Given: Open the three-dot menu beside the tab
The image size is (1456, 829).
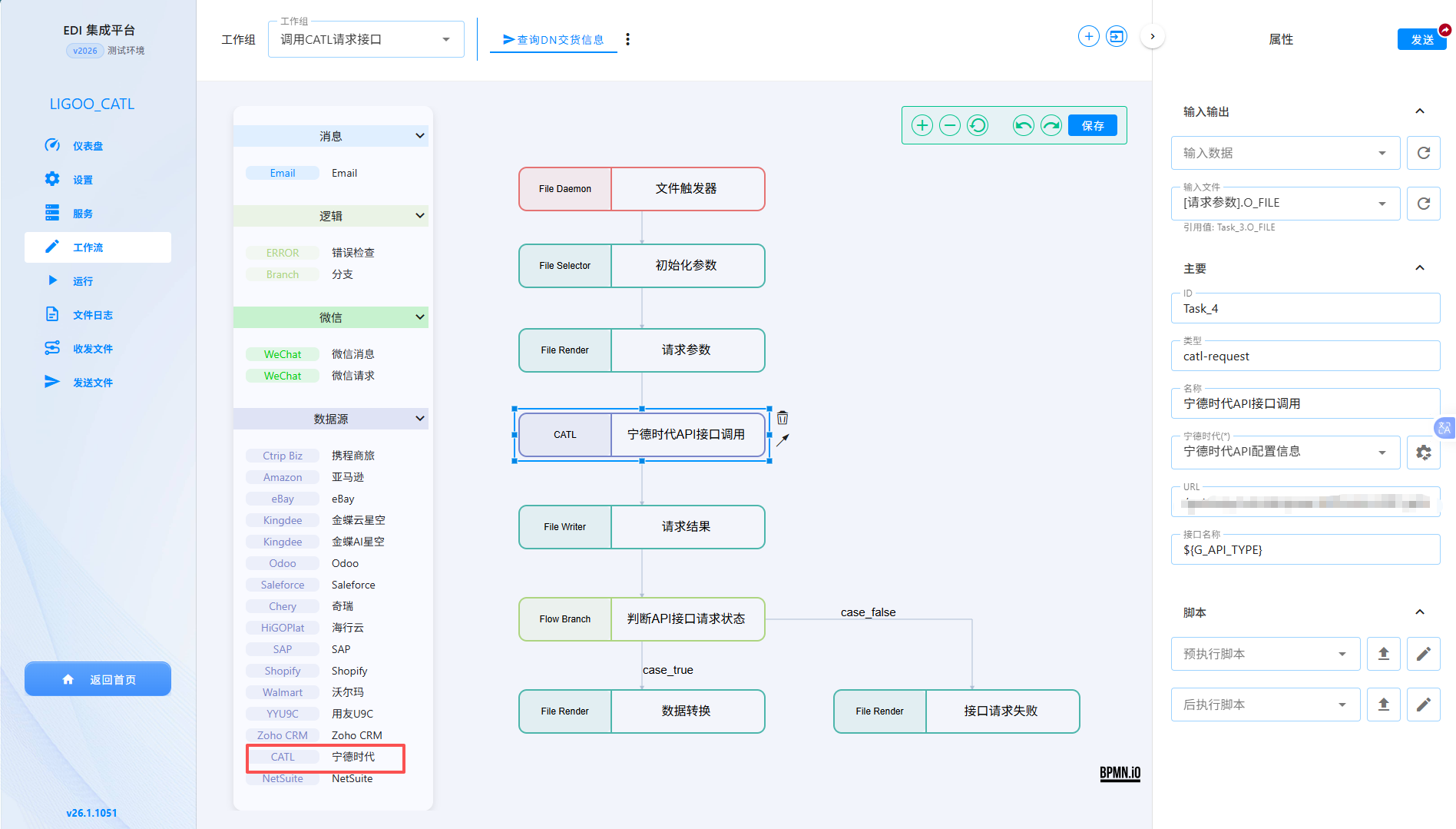Looking at the screenshot, I should coord(627,39).
